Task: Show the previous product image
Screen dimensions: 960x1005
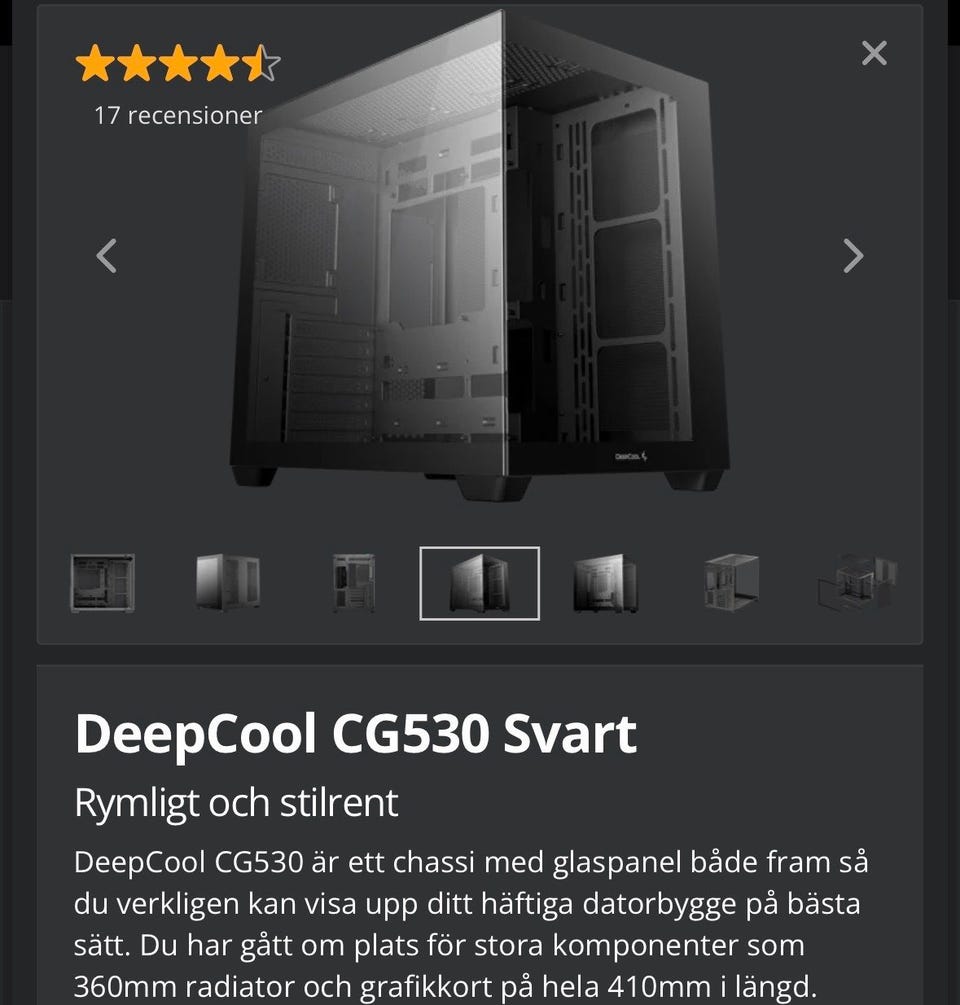Action: pos(107,256)
